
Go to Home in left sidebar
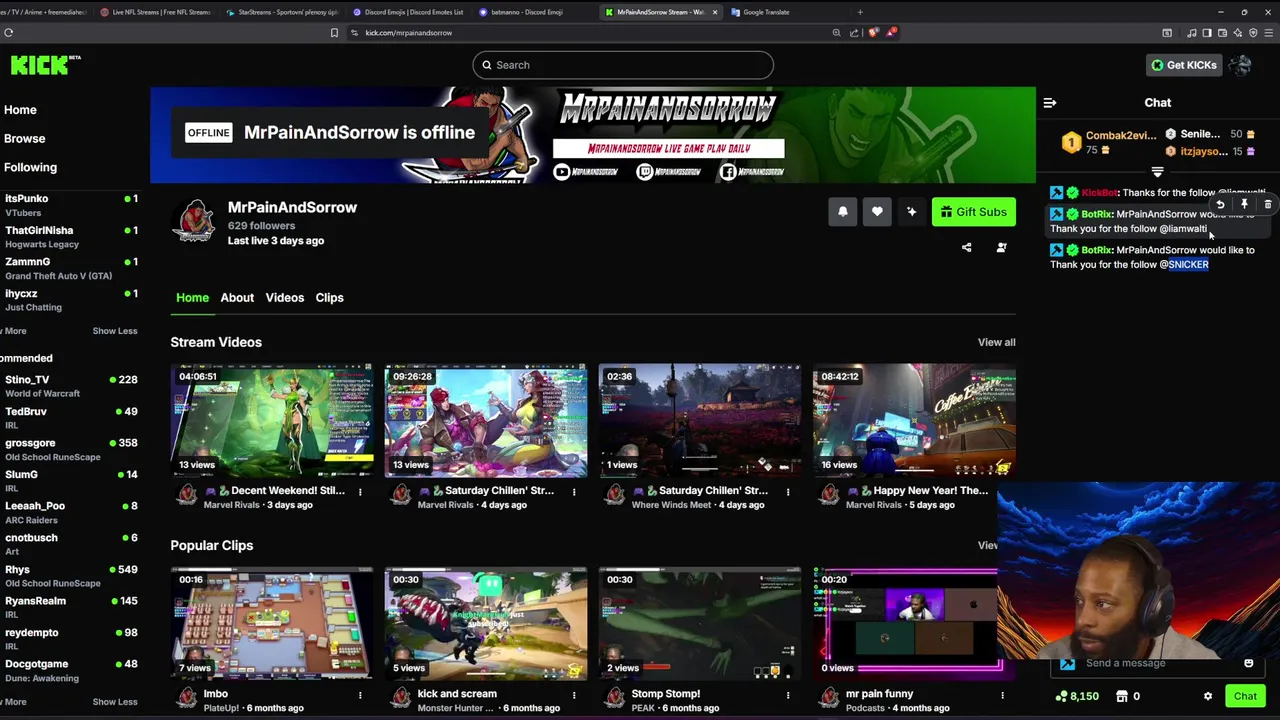[x=20, y=110]
